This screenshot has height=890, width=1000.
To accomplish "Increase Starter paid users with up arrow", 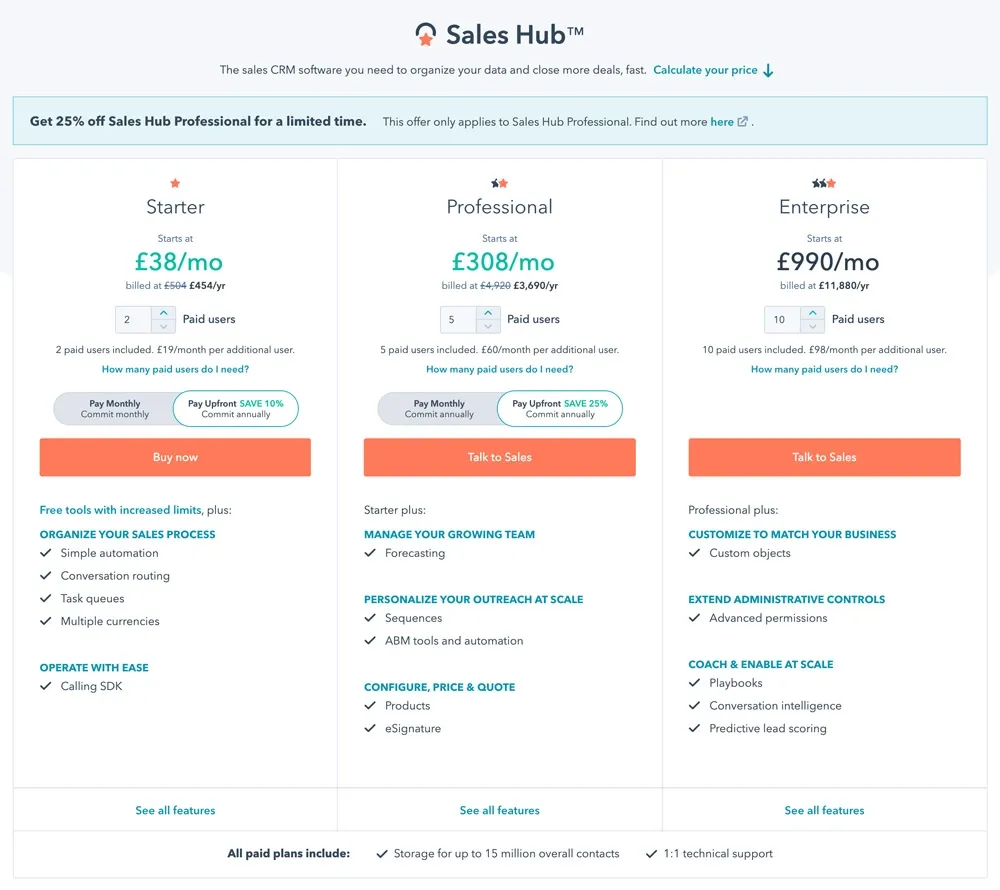I will pyautogui.click(x=164, y=313).
